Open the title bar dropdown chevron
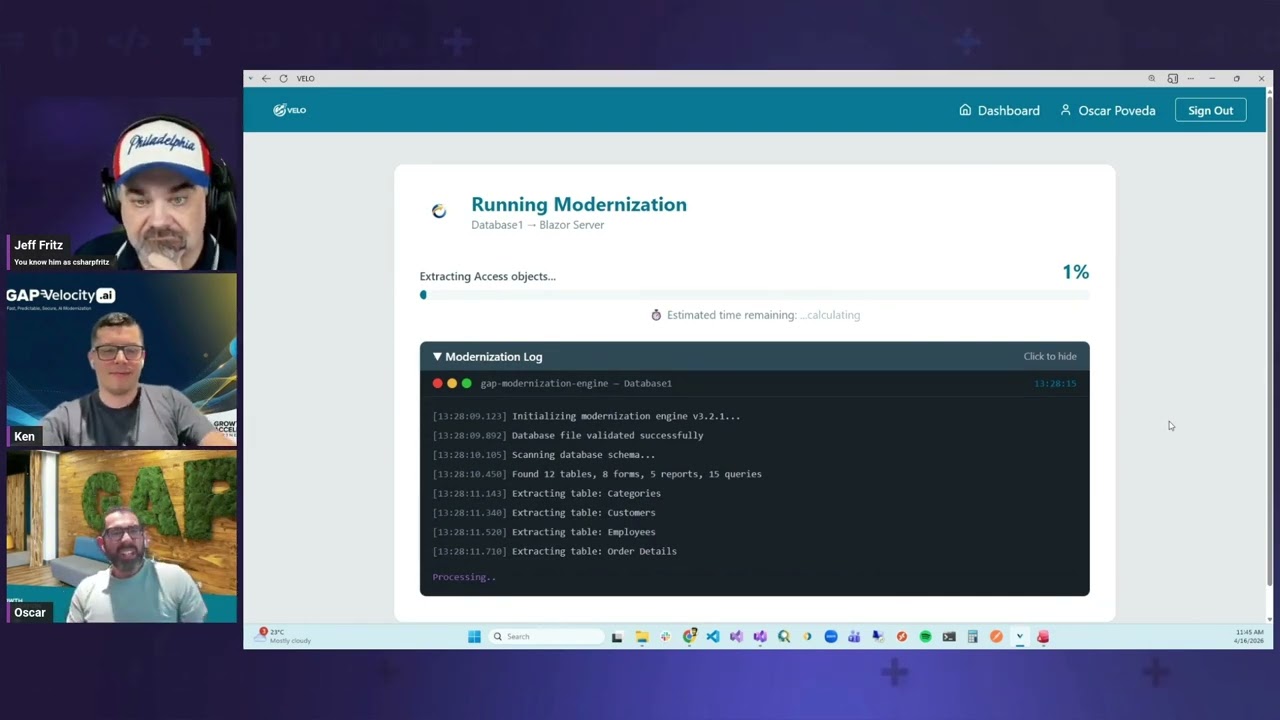Screen dimensions: 1280x720 point(251,78)
